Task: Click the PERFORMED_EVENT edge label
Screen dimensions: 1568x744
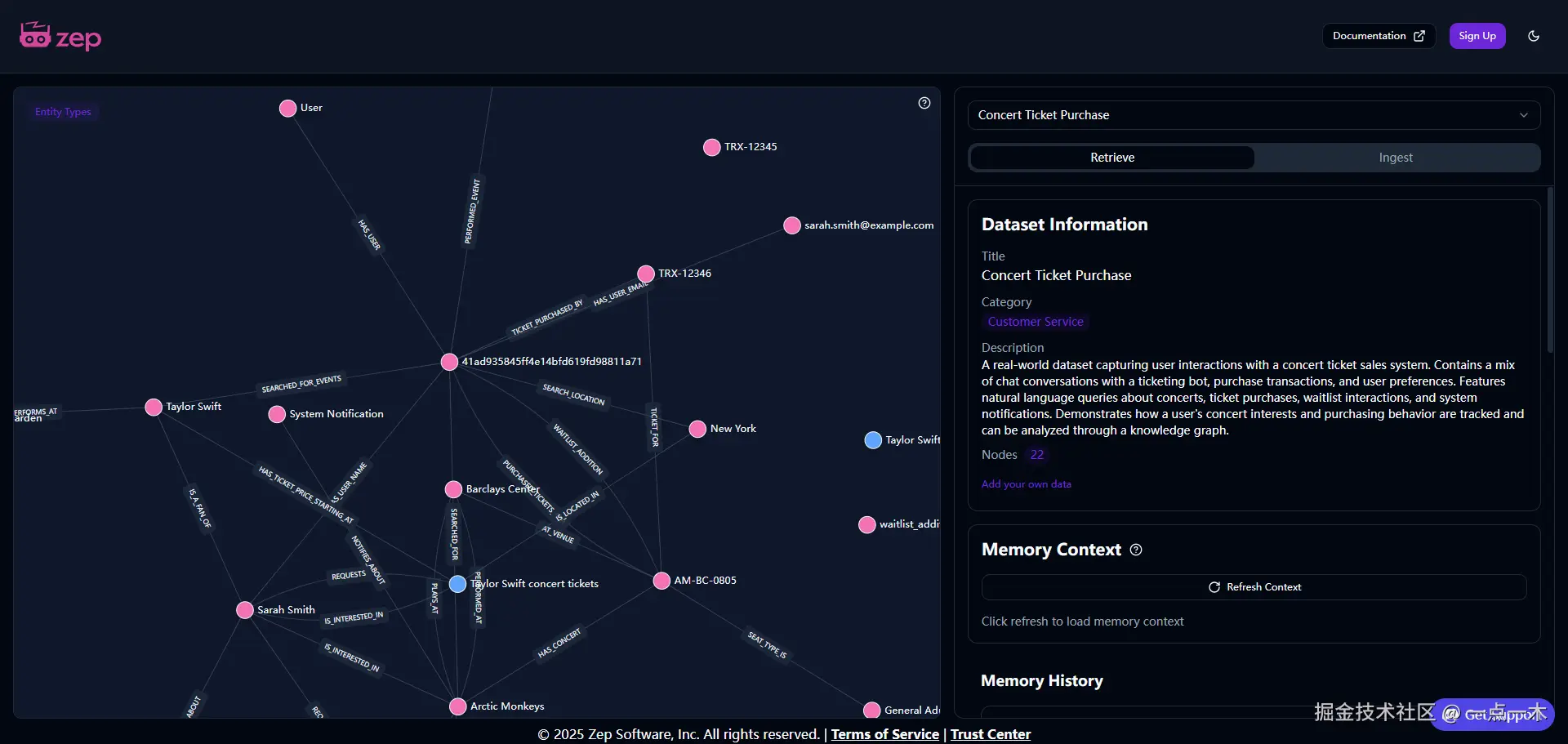Action: pyautogui.click(x=473, y=212)
